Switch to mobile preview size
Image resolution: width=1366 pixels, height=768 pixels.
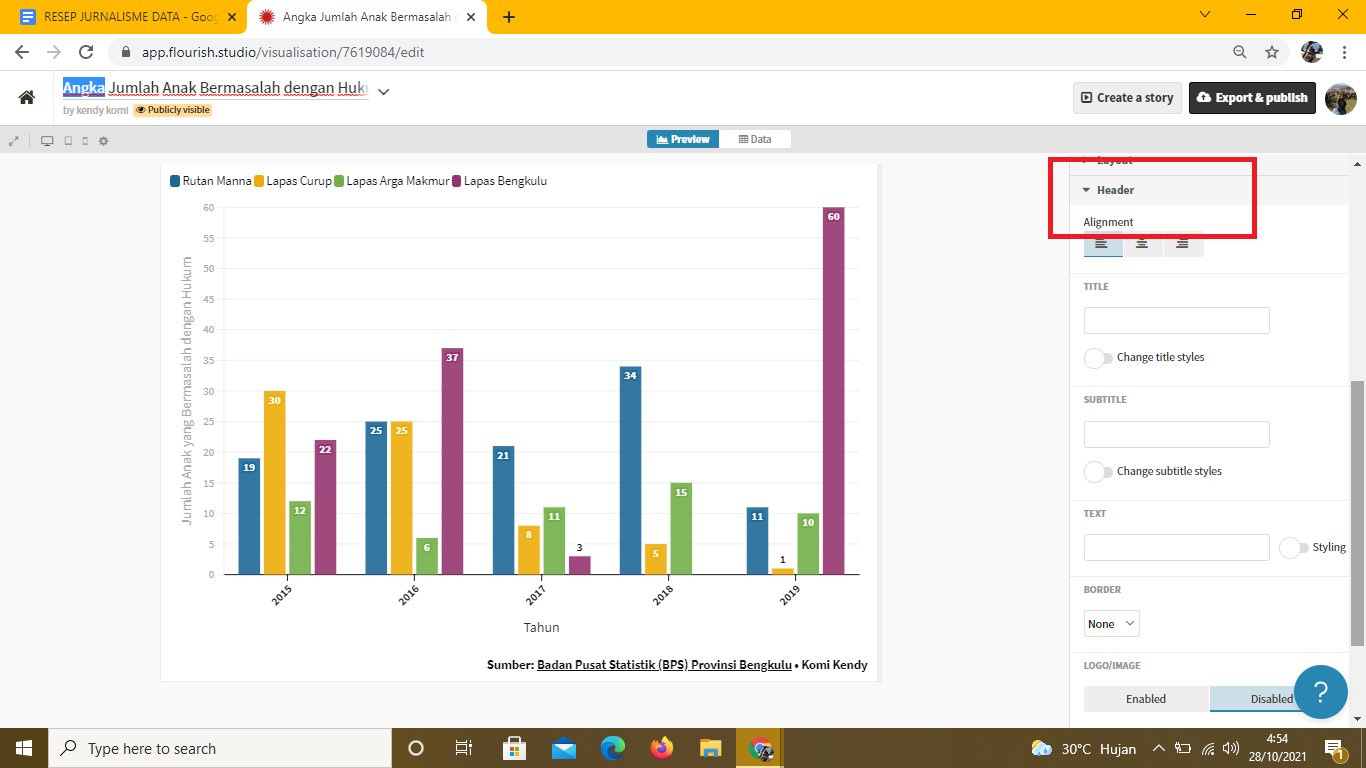[x=85, y=141]
